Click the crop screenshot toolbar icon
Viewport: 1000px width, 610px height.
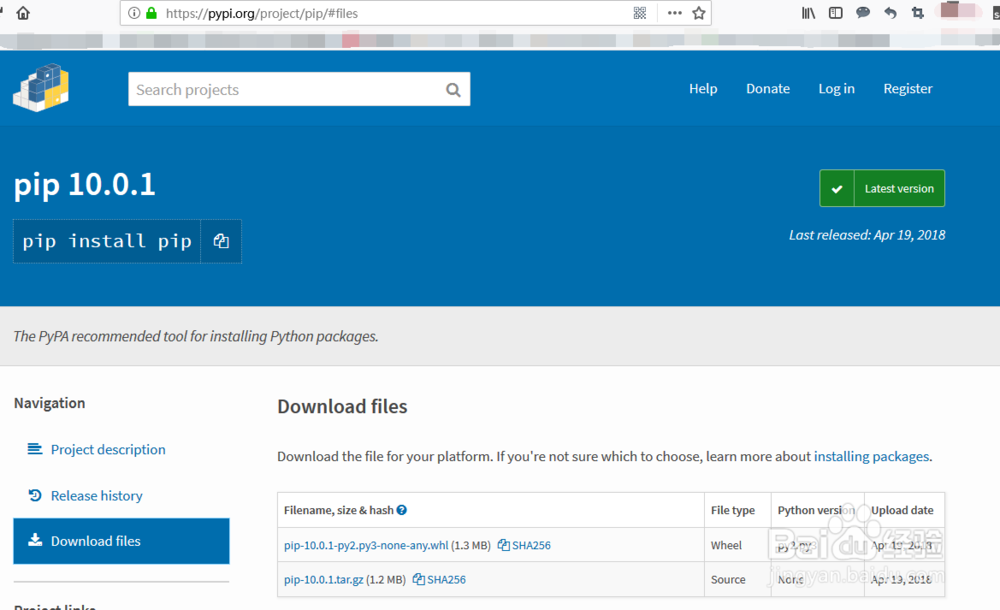(918, 13)
